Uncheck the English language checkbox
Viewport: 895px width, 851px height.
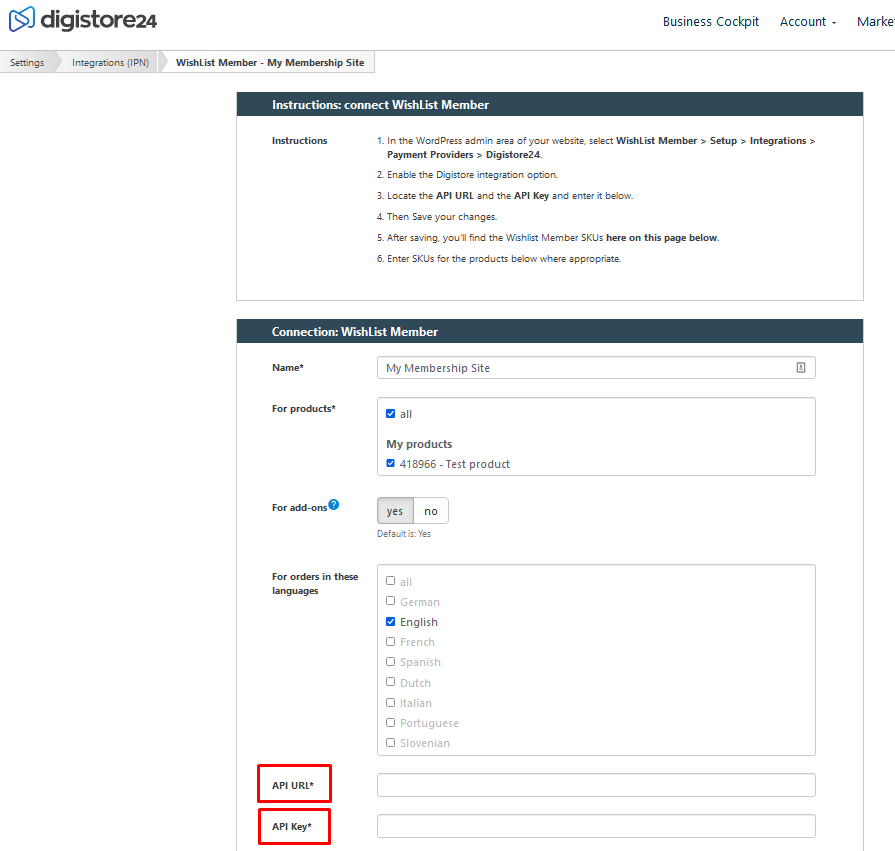point(390,622)
